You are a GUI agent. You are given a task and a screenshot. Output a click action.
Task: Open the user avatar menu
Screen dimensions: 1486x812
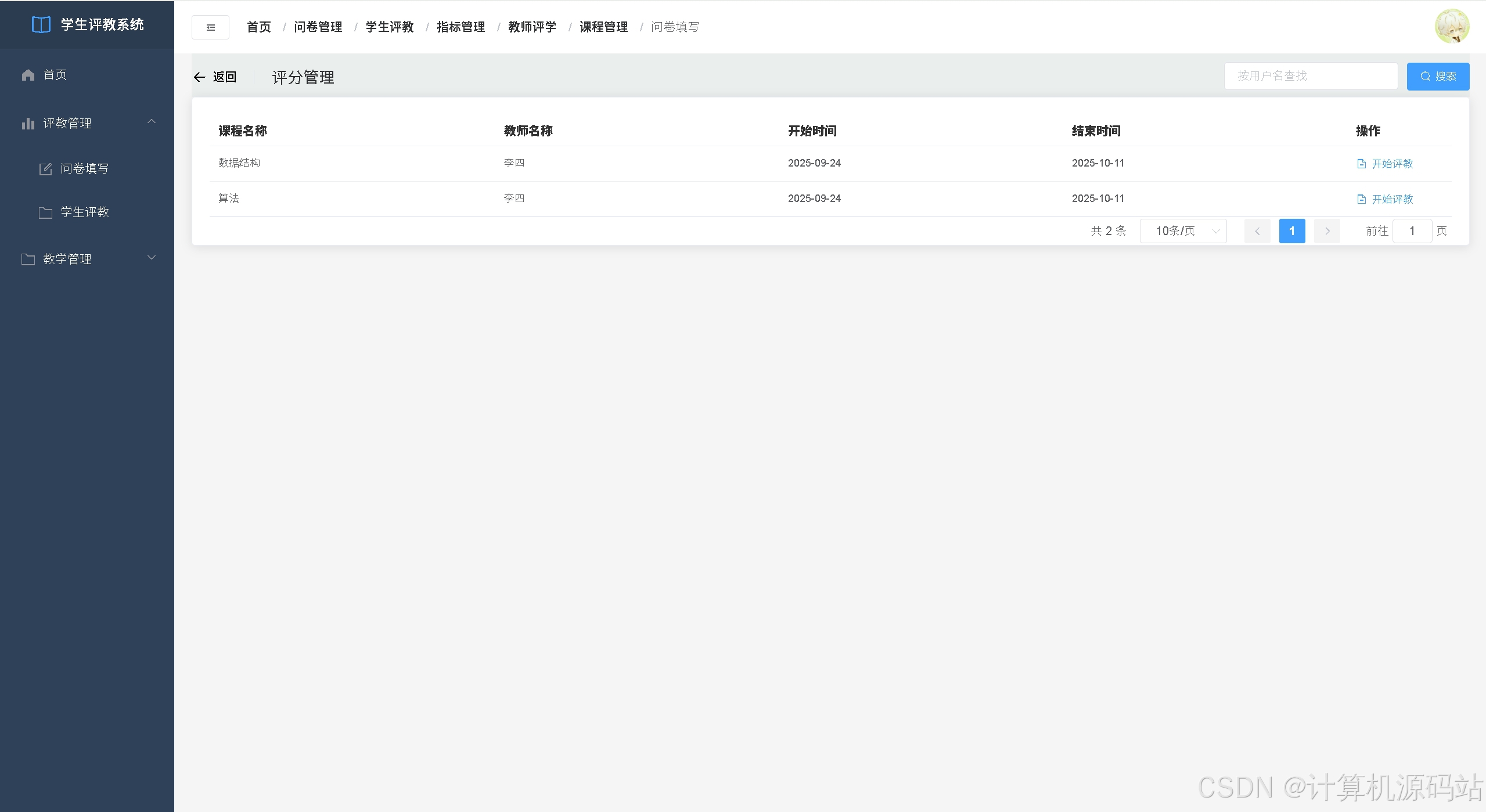tap(1452, 26)
